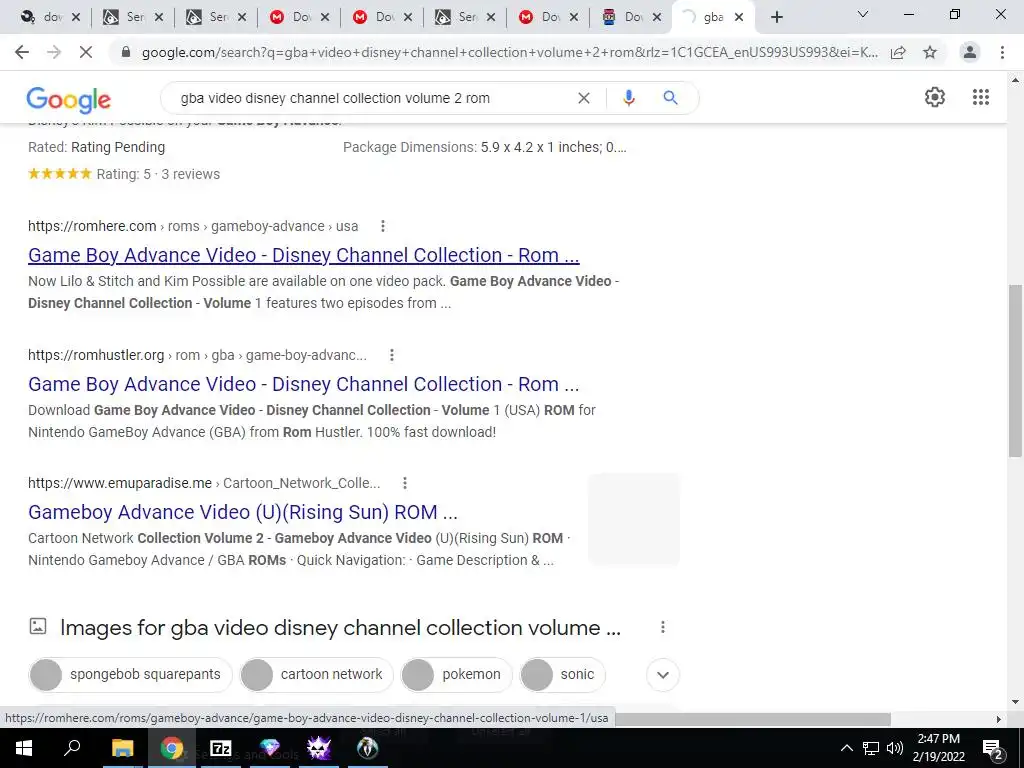Viewport: 1024px width, 768px height.
Task: Open the lock site info icon
Action: point(127,52)
